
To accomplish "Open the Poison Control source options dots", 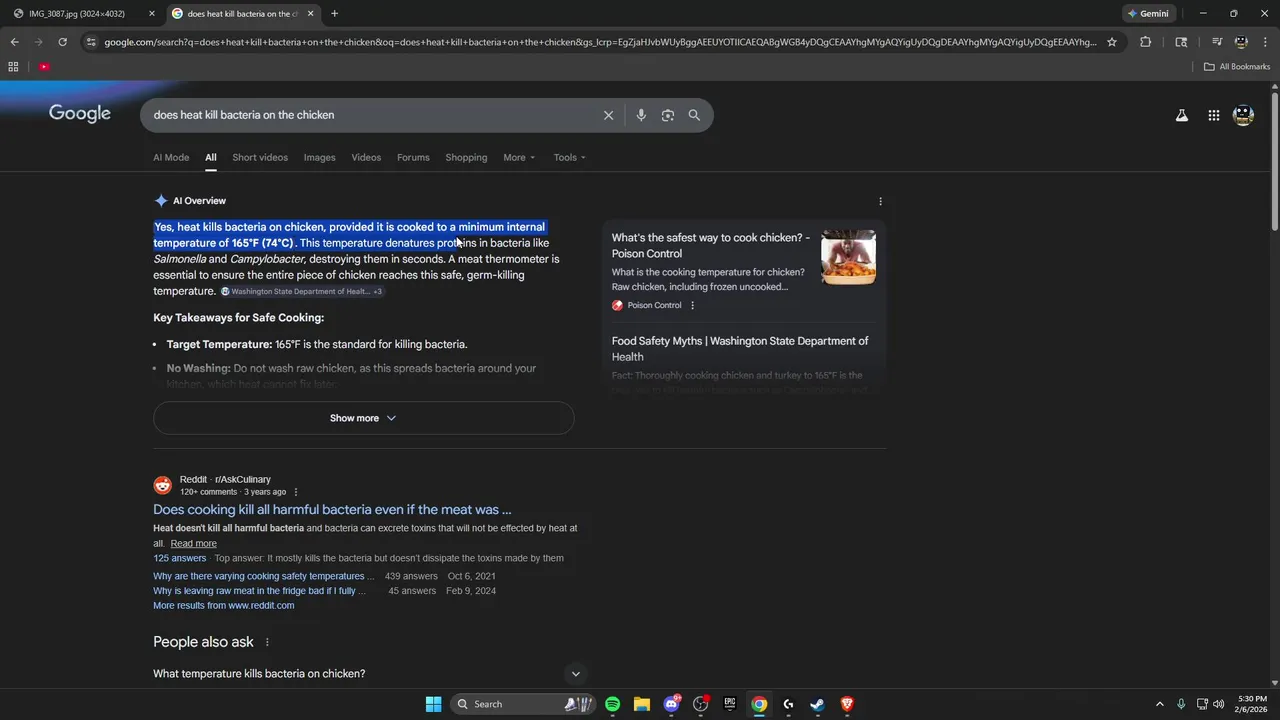I will (x=692, y=305).
